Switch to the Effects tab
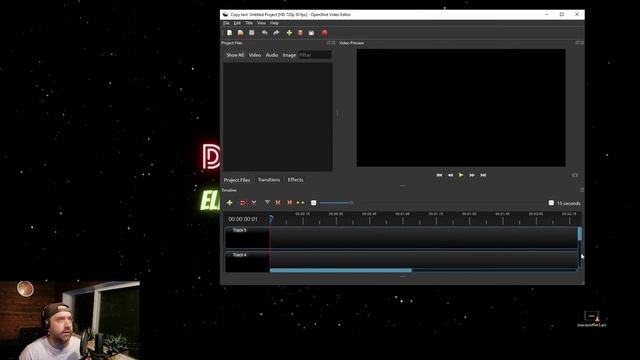Image resolution: width=640 pixels, height=360 pixels. tap(296, 180)
